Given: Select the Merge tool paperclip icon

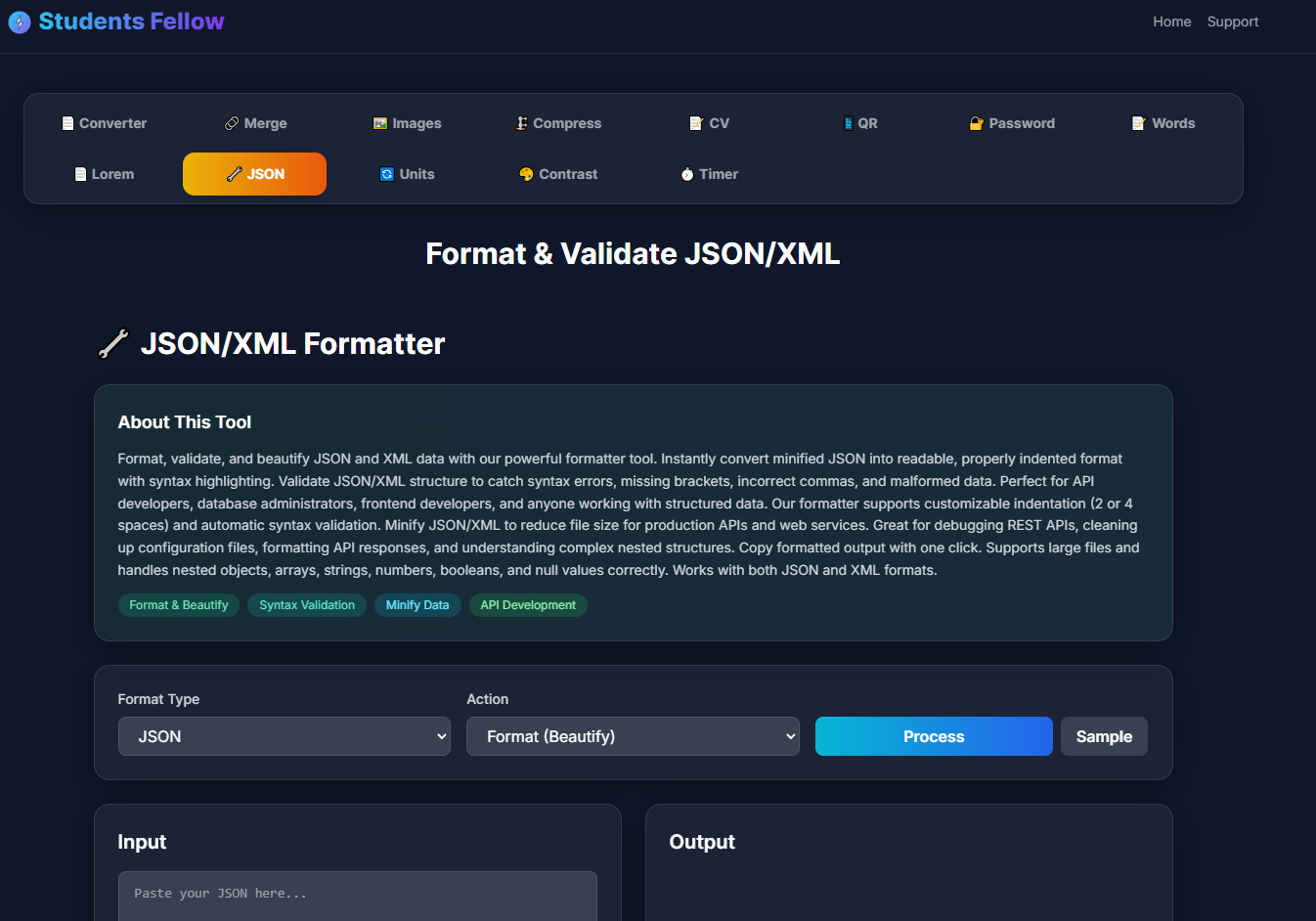Looking at the screenshot, I should pyautogui.click(x=232, y=123).
